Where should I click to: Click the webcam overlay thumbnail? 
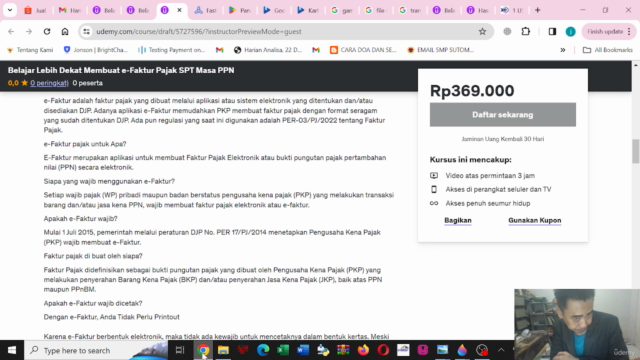point(577,324)
